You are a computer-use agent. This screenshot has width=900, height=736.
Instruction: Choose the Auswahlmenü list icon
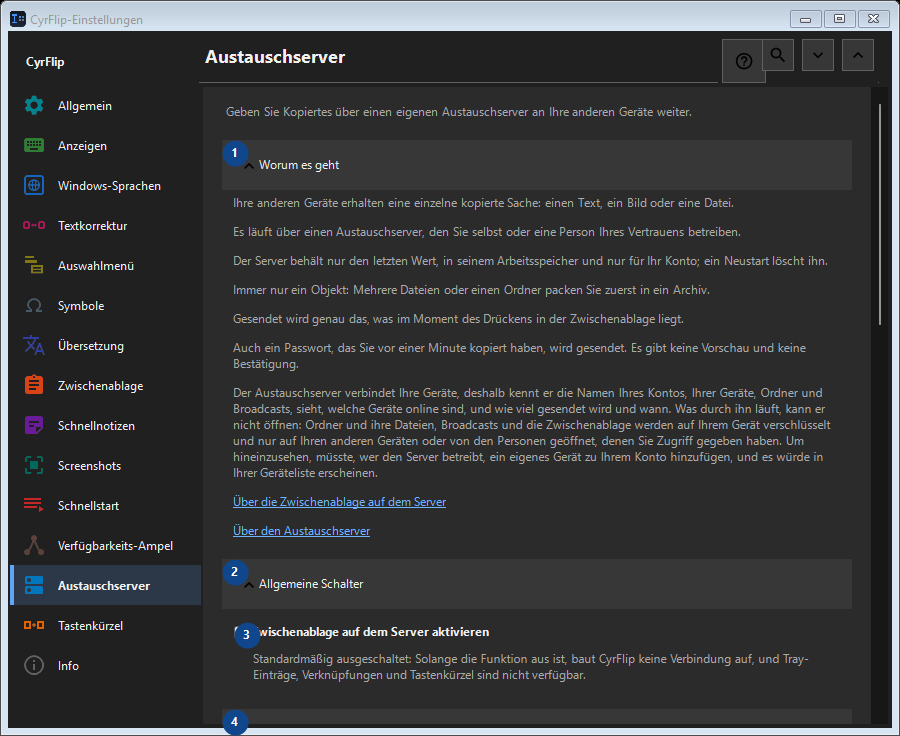34,265
